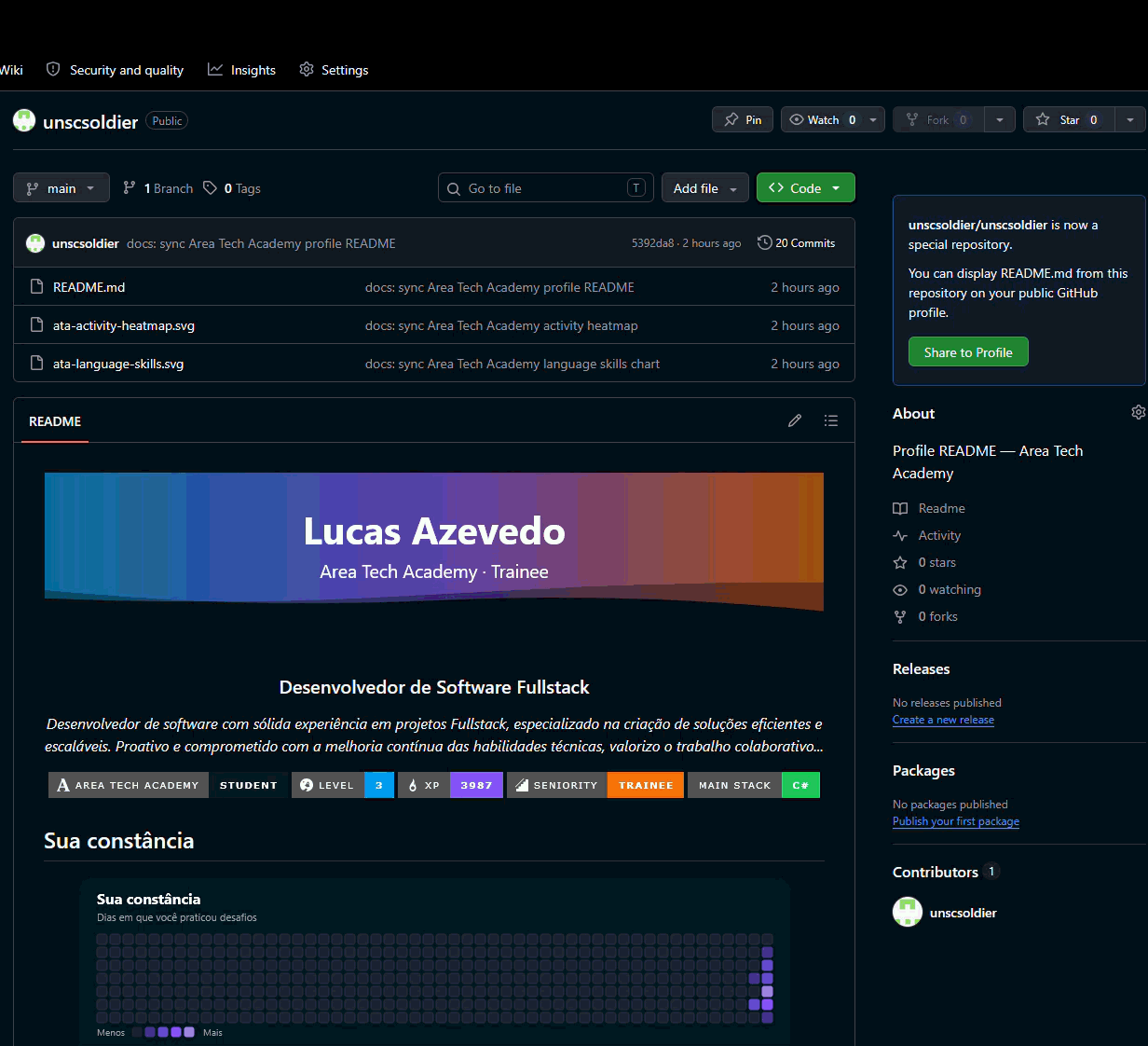The height and width of the screenshot is (1046, 1148).
Task: View the 1 Branch link
Action: click(x=157, y=188)
